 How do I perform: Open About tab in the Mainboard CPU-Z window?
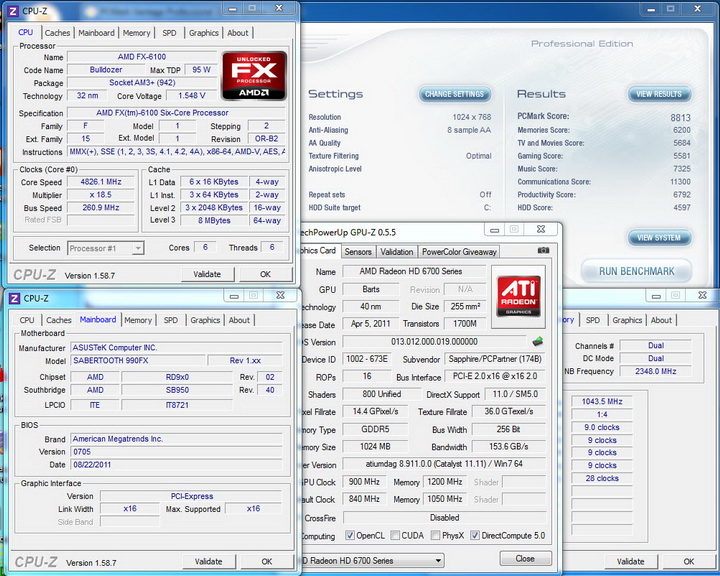pos(239,320)
